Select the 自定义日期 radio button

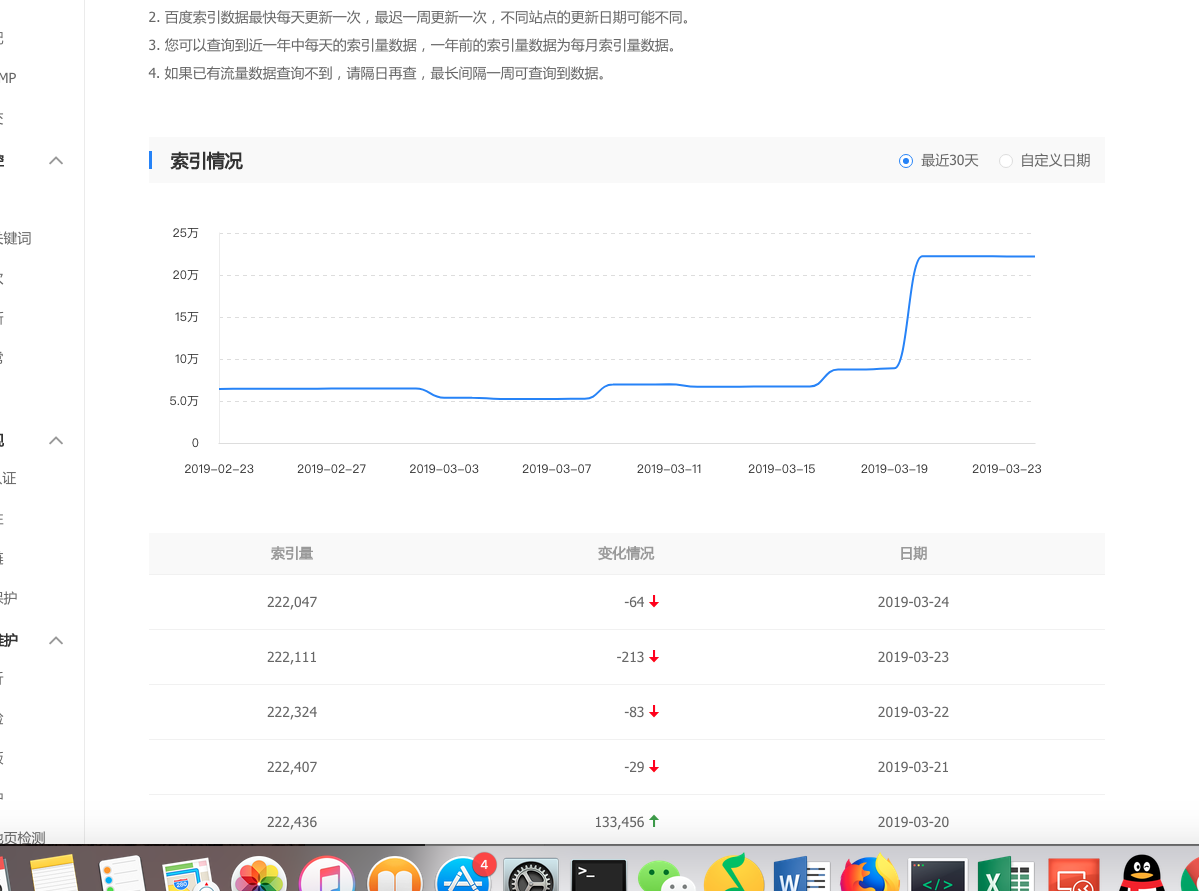tap(1006, 161)
